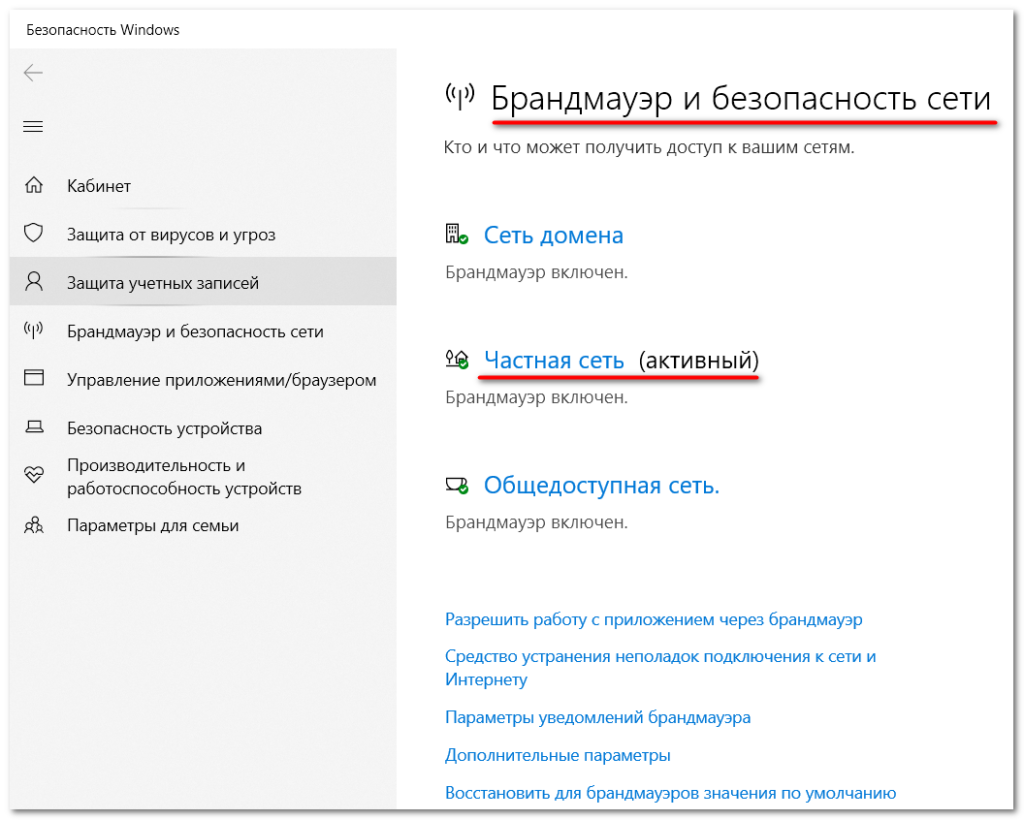The width and height of the screenshot is (1024, 820).
Task: Click the Дополнительные параметры link
Action: [x=558, y=755]
